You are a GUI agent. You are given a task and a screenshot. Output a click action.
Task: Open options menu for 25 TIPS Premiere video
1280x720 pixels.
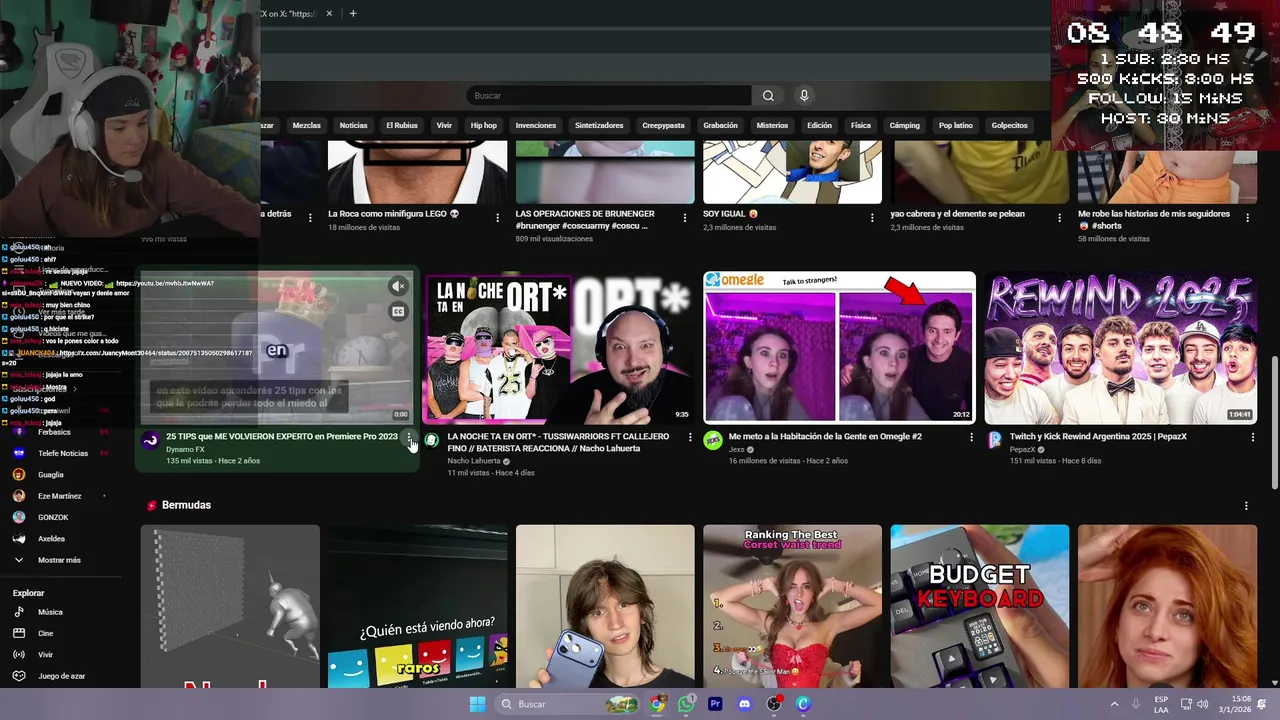tap(409, 438)
